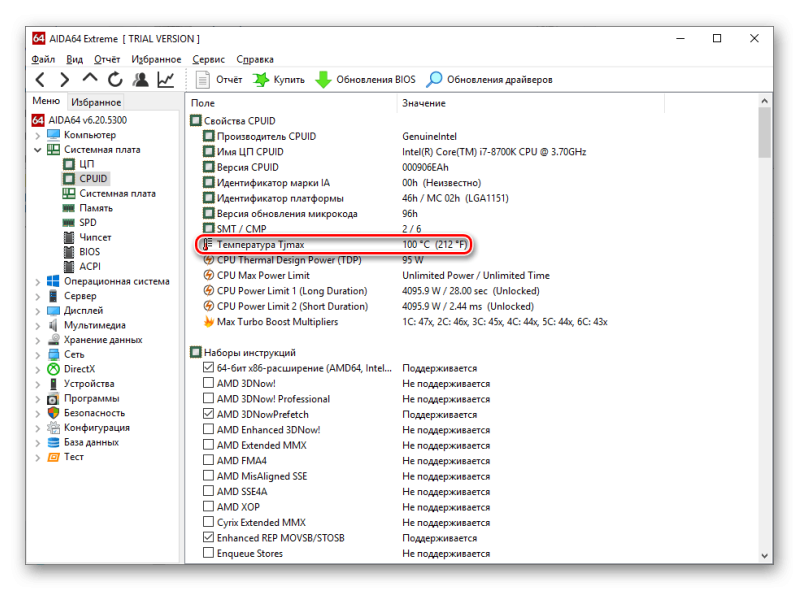Screen dimensions: 800x591
Task: Select Компьютер icon in tree
Action: pyautogui.click(x=53, y=135)
